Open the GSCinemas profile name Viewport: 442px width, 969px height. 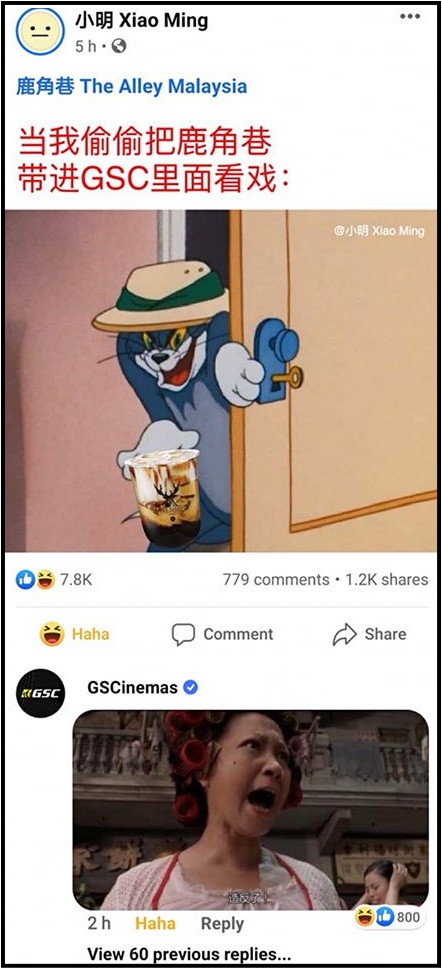click(132, 687)
